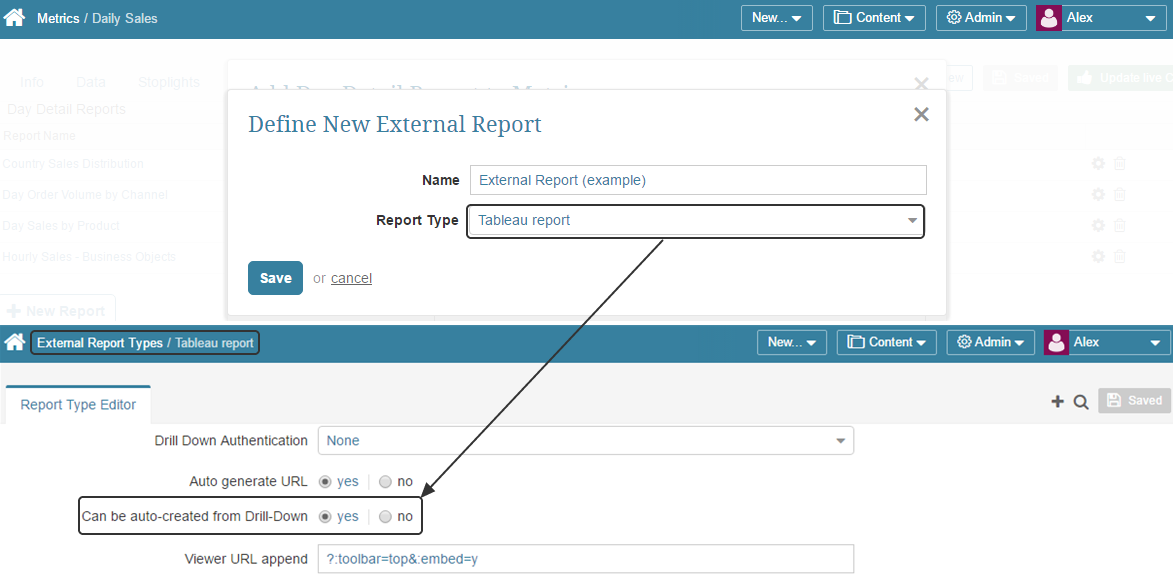
Task: Open the New... dropdown menu
Action: pos(776,17)
